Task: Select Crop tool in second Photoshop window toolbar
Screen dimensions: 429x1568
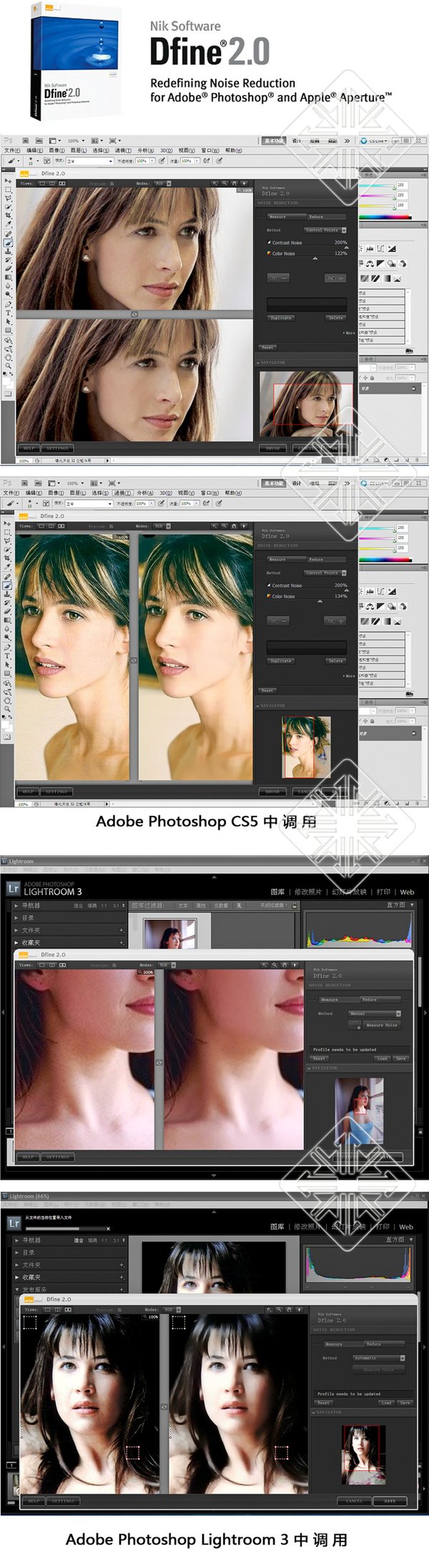Action: click(x=8, y=558)
